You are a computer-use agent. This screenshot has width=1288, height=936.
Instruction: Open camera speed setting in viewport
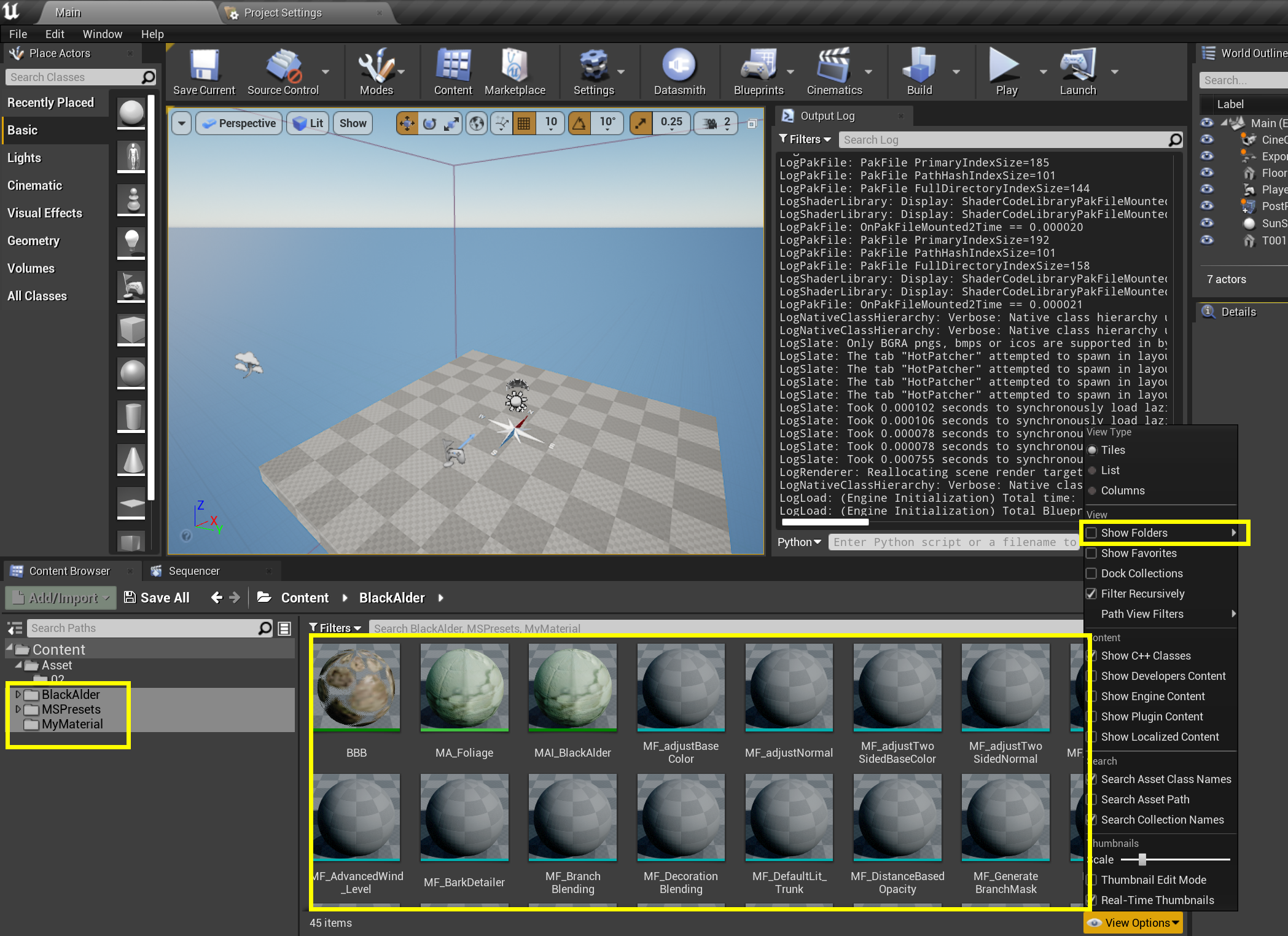point(716,123)
